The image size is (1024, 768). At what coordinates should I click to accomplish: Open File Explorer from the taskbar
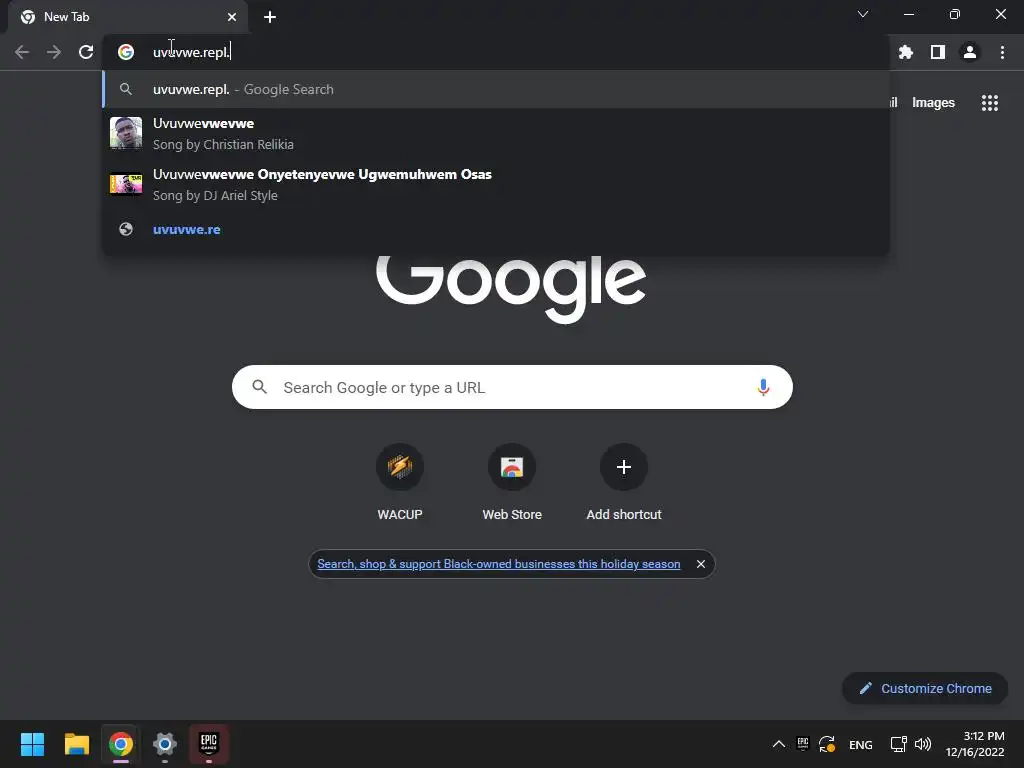(76, 744)
